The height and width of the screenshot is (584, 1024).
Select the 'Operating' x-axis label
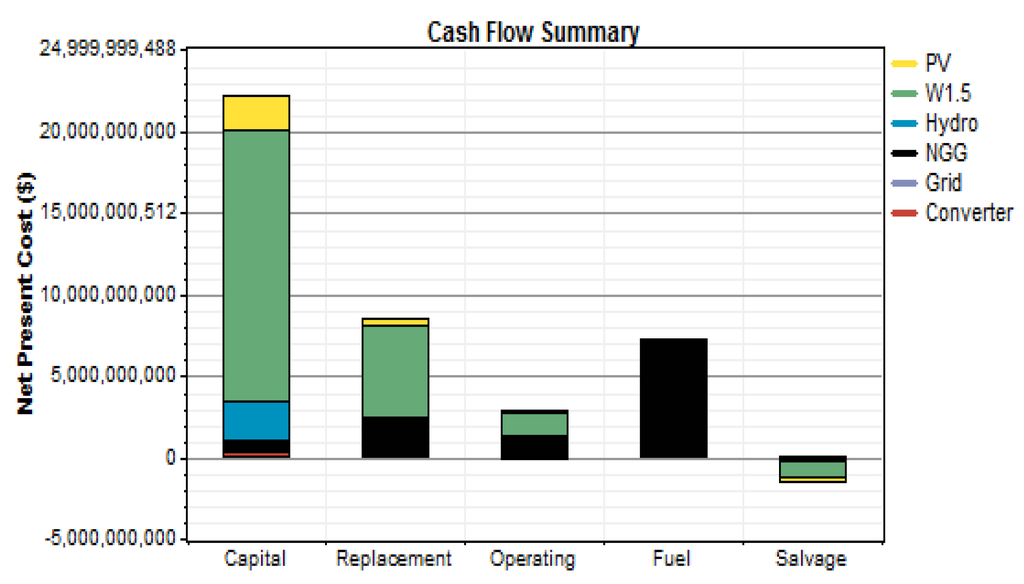tap(533, 559)
